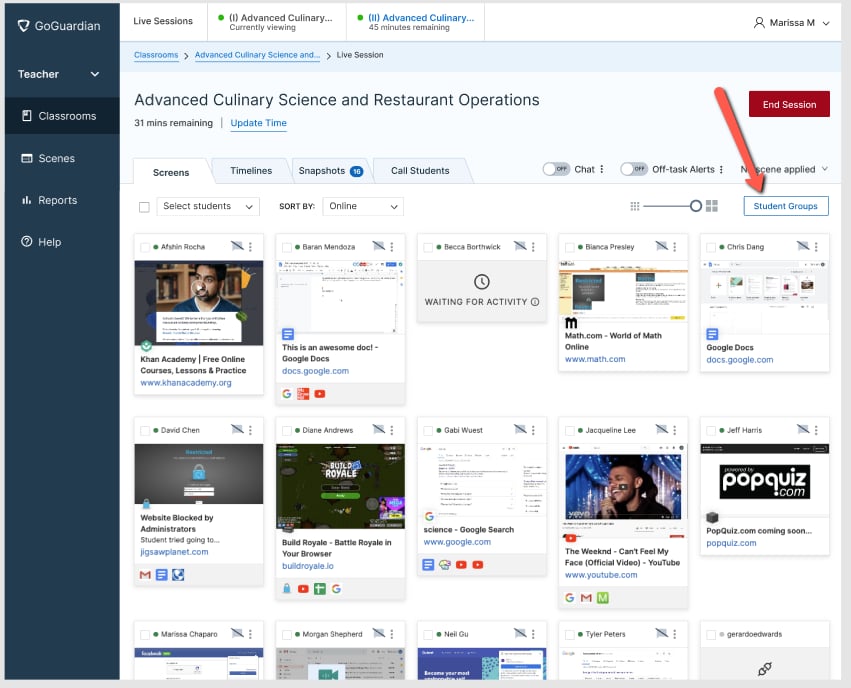Open the popquiz.com link
The image size is (851, 688).
point(731,543)
